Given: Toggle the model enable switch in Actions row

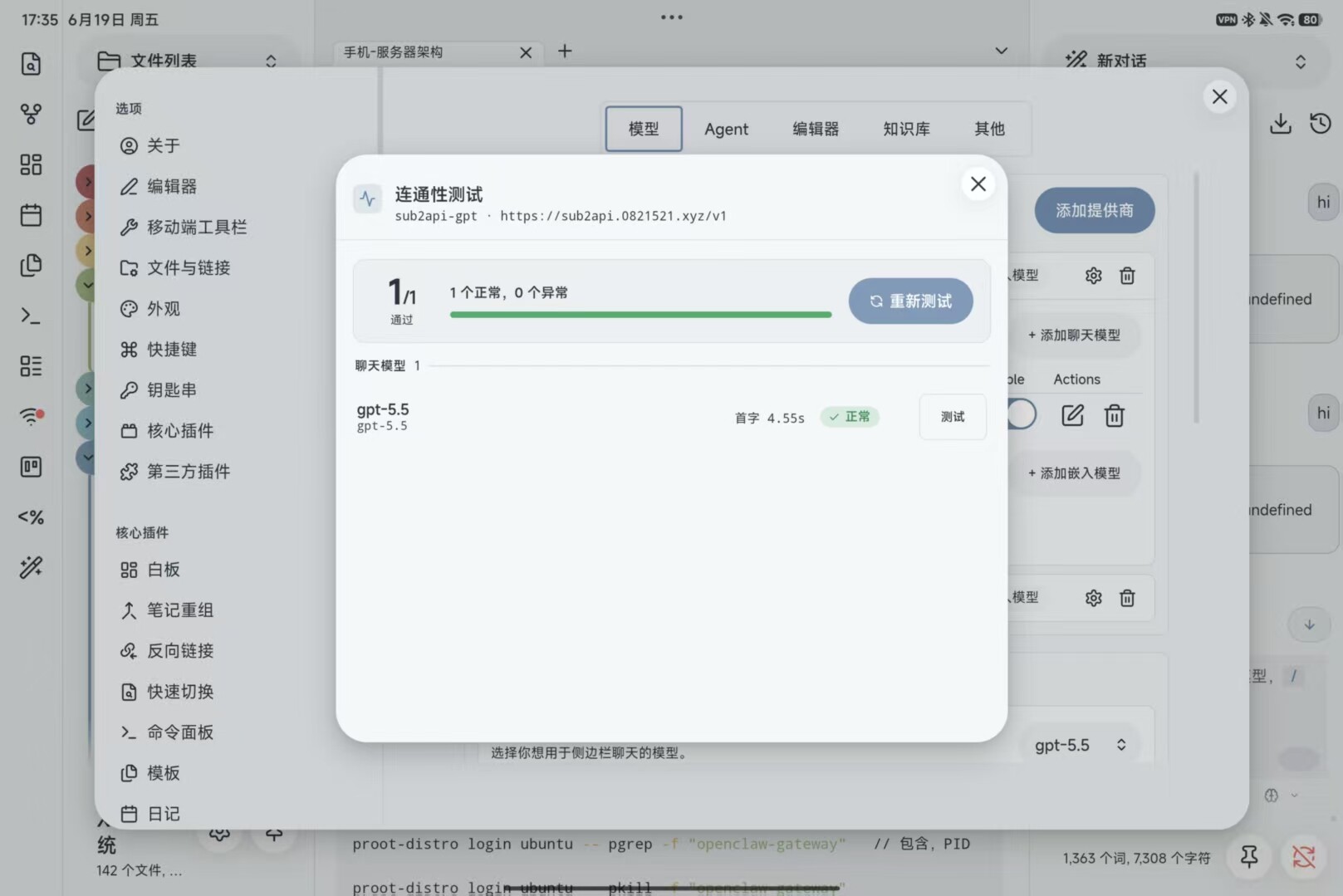Looking at the screenshot, I should [1022, 414].
